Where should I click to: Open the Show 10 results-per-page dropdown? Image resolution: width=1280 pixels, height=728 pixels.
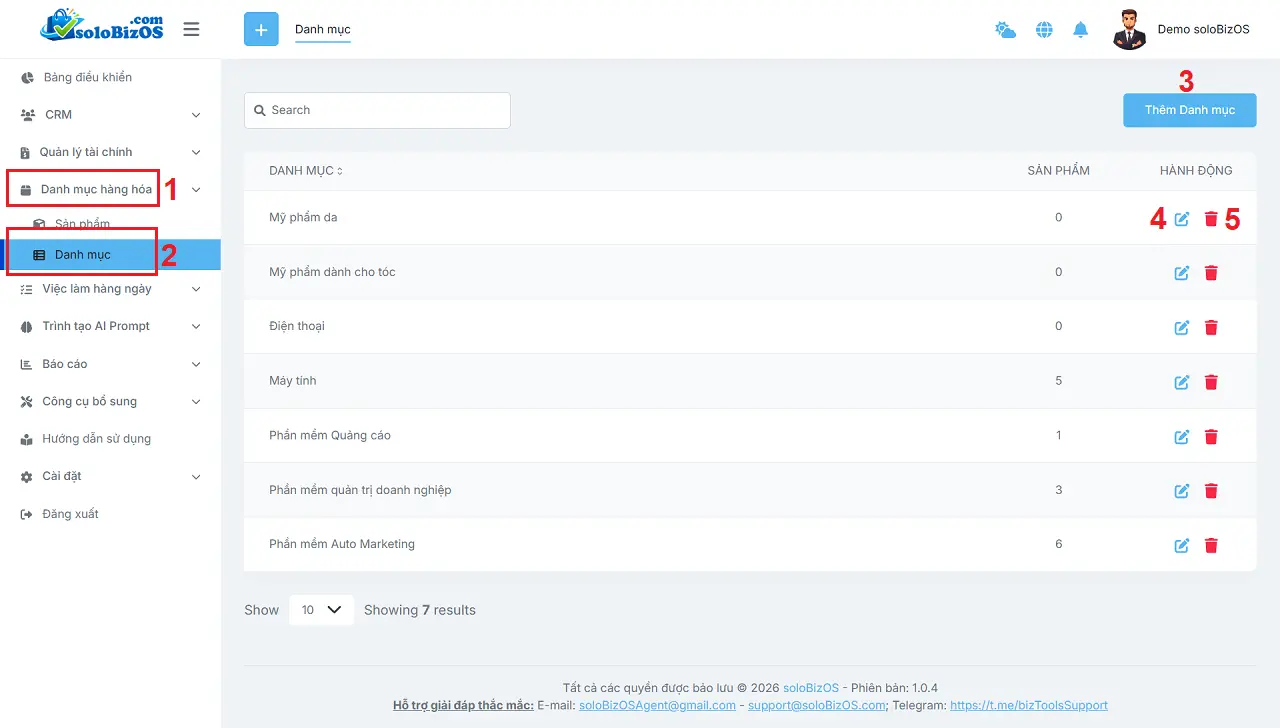point(321,610)
